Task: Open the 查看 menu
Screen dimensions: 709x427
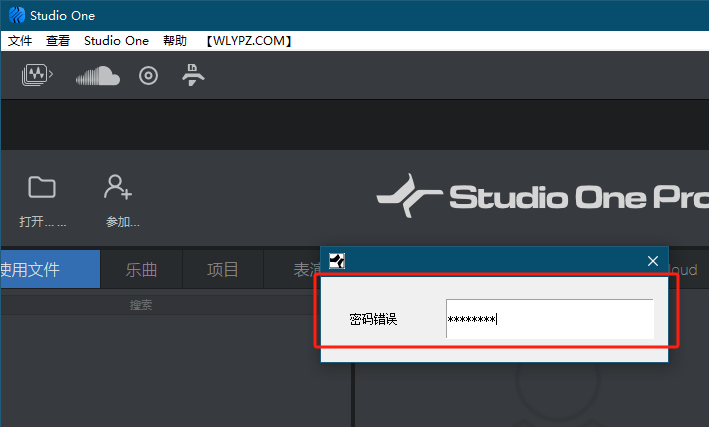Action: pos(58,41)
